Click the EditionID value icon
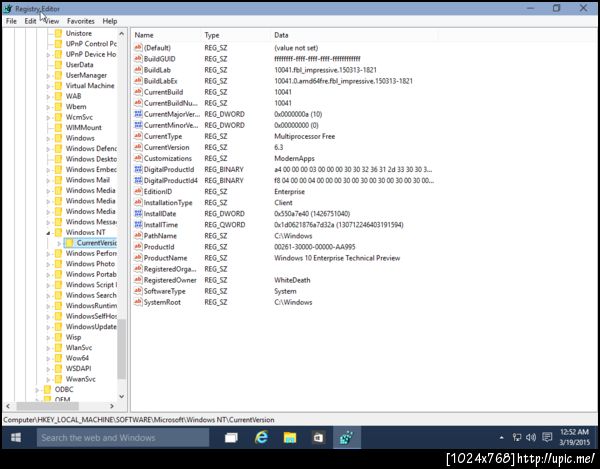The width and height of the screenshot is (600, 469). 138,191
